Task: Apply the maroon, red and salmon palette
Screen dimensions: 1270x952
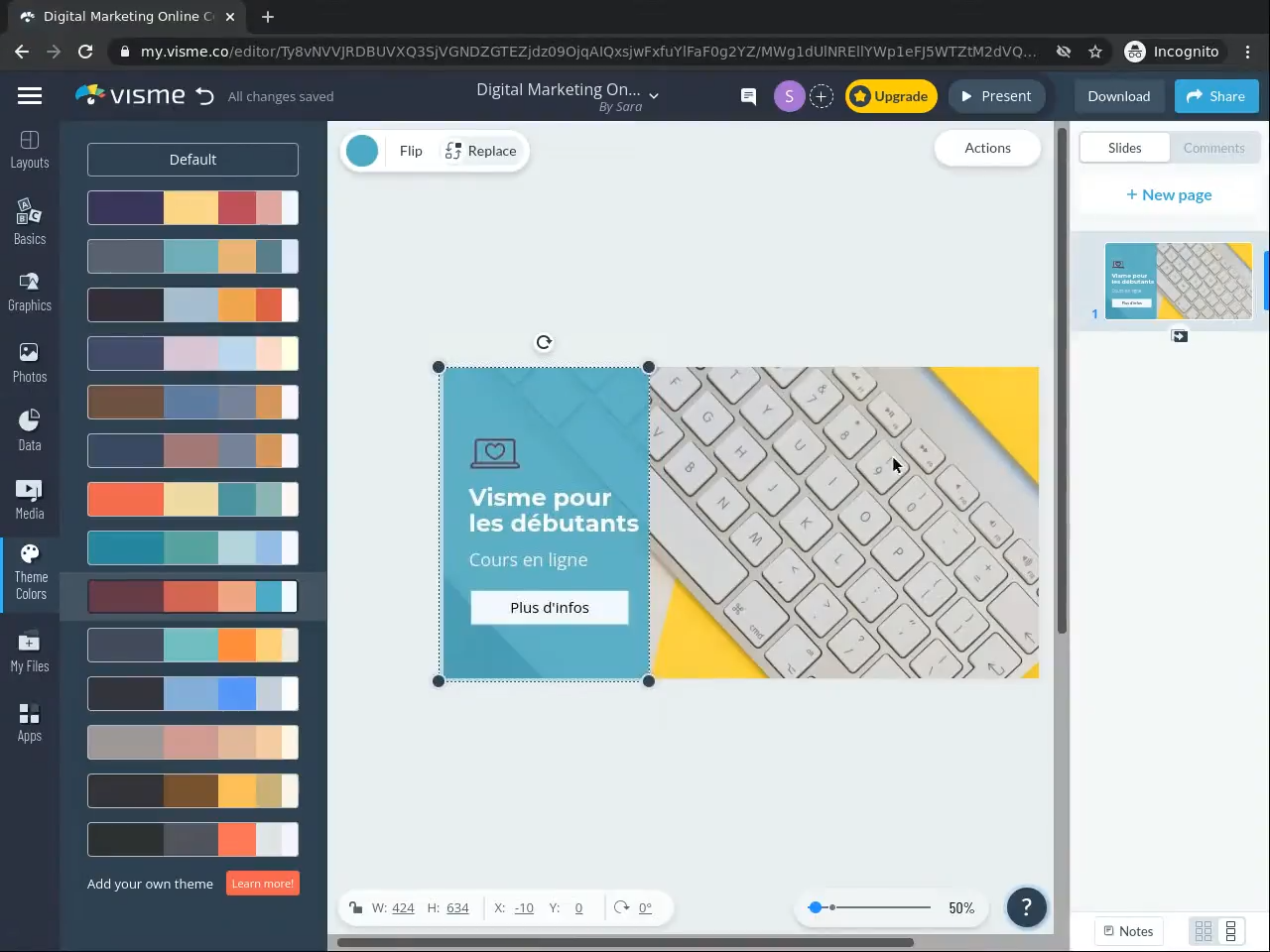Action: click(x=192, y=596)
